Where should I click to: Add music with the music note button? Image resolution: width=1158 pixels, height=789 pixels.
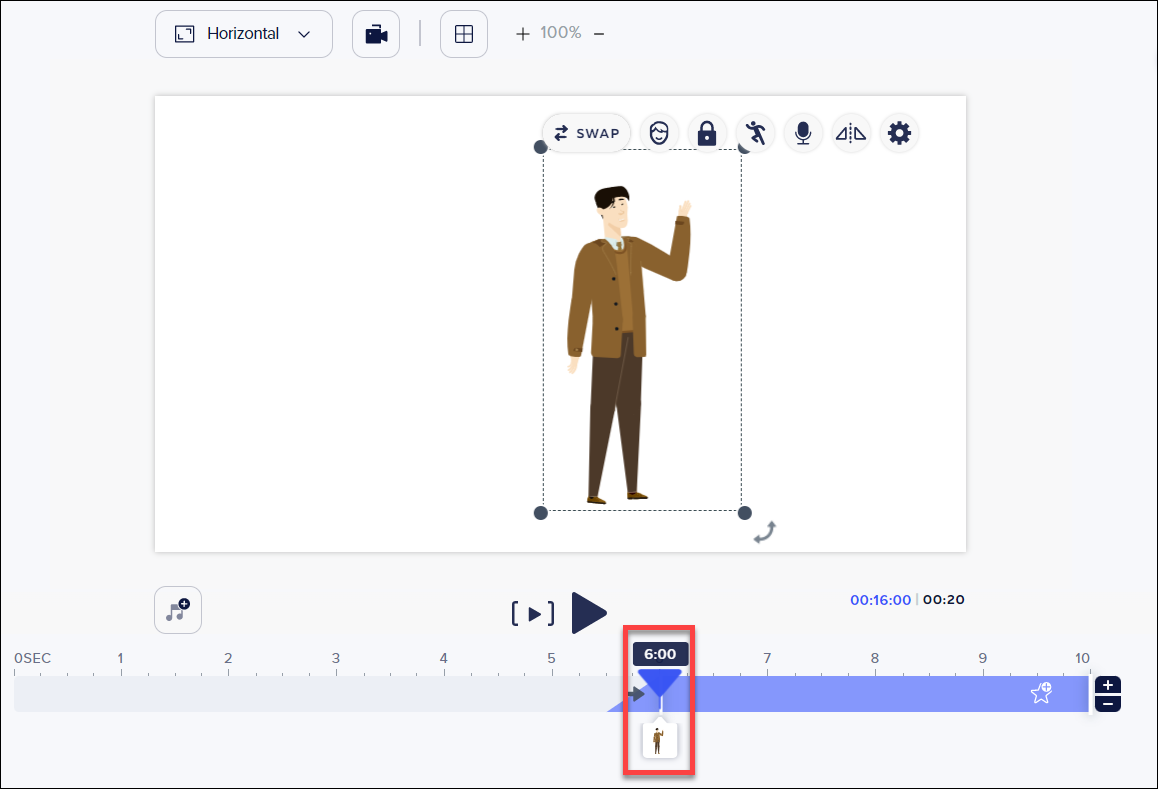(x=178, y=610)
